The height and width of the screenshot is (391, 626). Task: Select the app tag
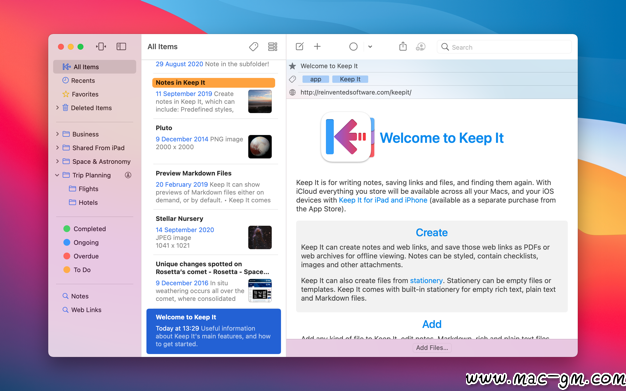[315, 79]
